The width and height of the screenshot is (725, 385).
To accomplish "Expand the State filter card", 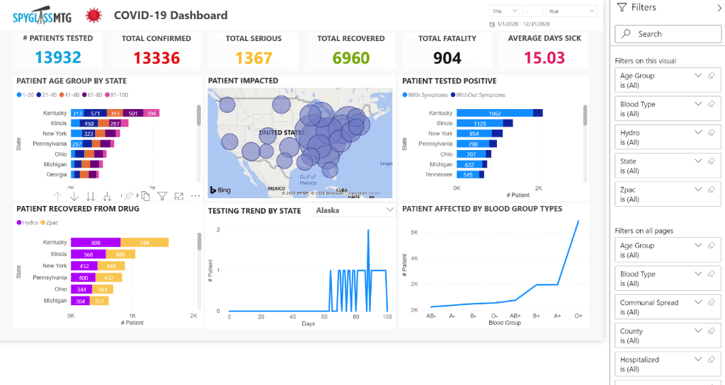I will 698,161.
